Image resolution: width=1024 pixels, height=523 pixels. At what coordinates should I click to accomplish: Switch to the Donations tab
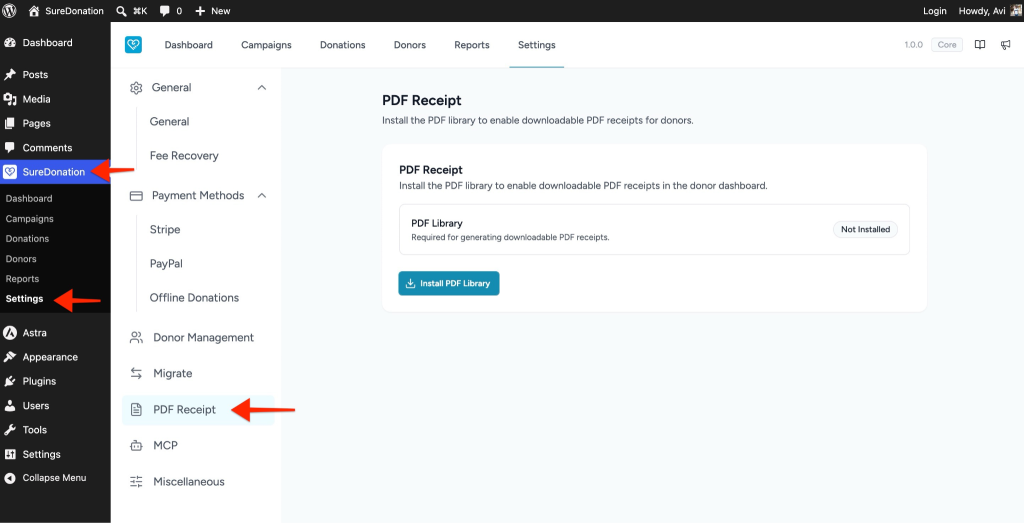pos(343,45)
